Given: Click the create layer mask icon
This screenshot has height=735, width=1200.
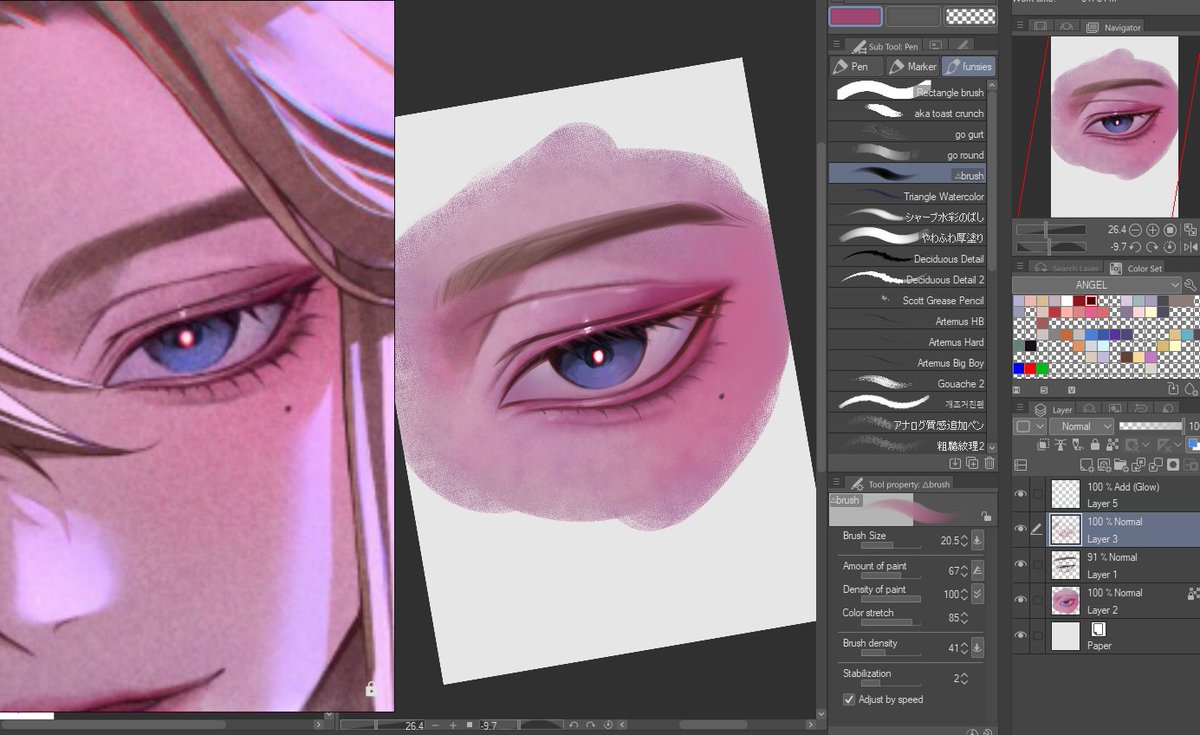Looking at the screenshot, I should (x=1173, y=465).
